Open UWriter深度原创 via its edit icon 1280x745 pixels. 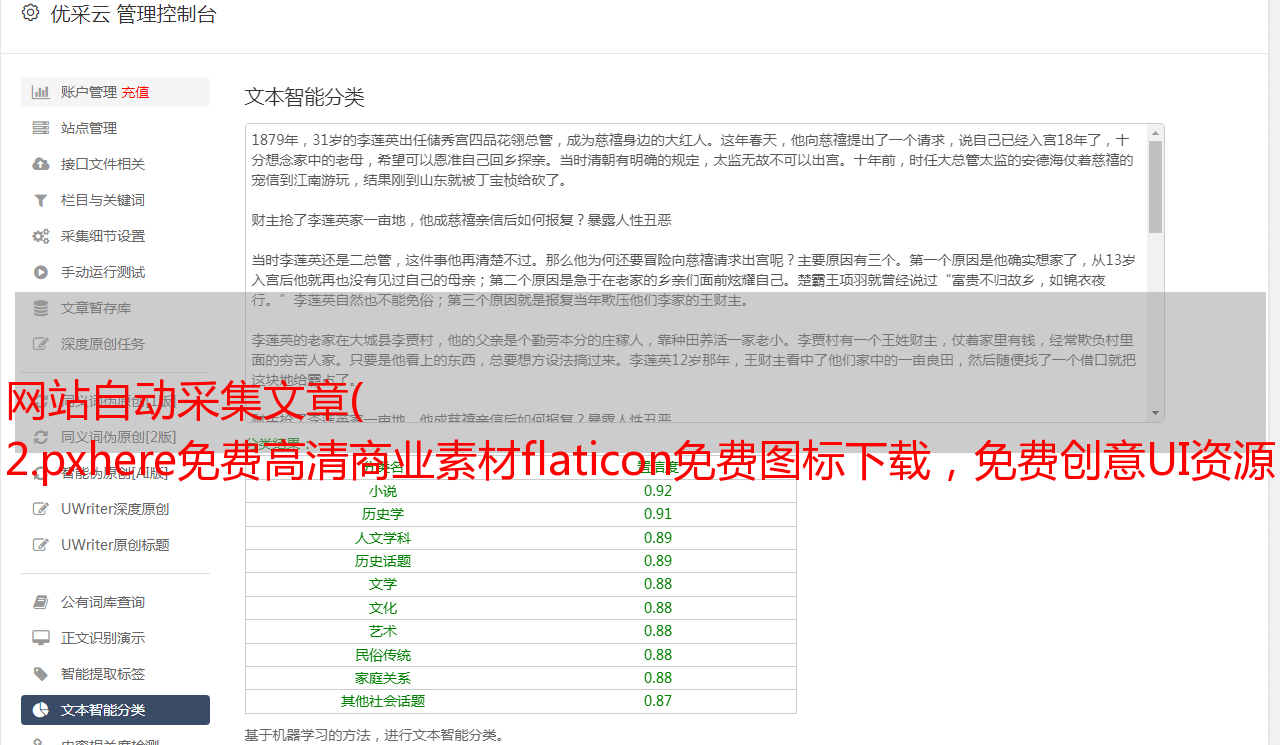click(x=41, y=509)
